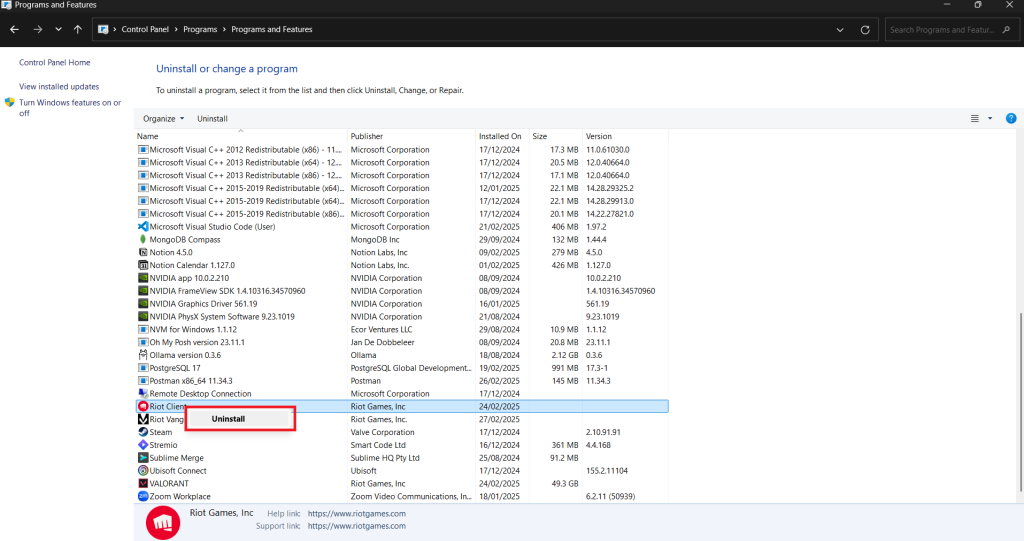Sort by the Publisher column header
1024x541 pixels.
(x=411, y=136)
